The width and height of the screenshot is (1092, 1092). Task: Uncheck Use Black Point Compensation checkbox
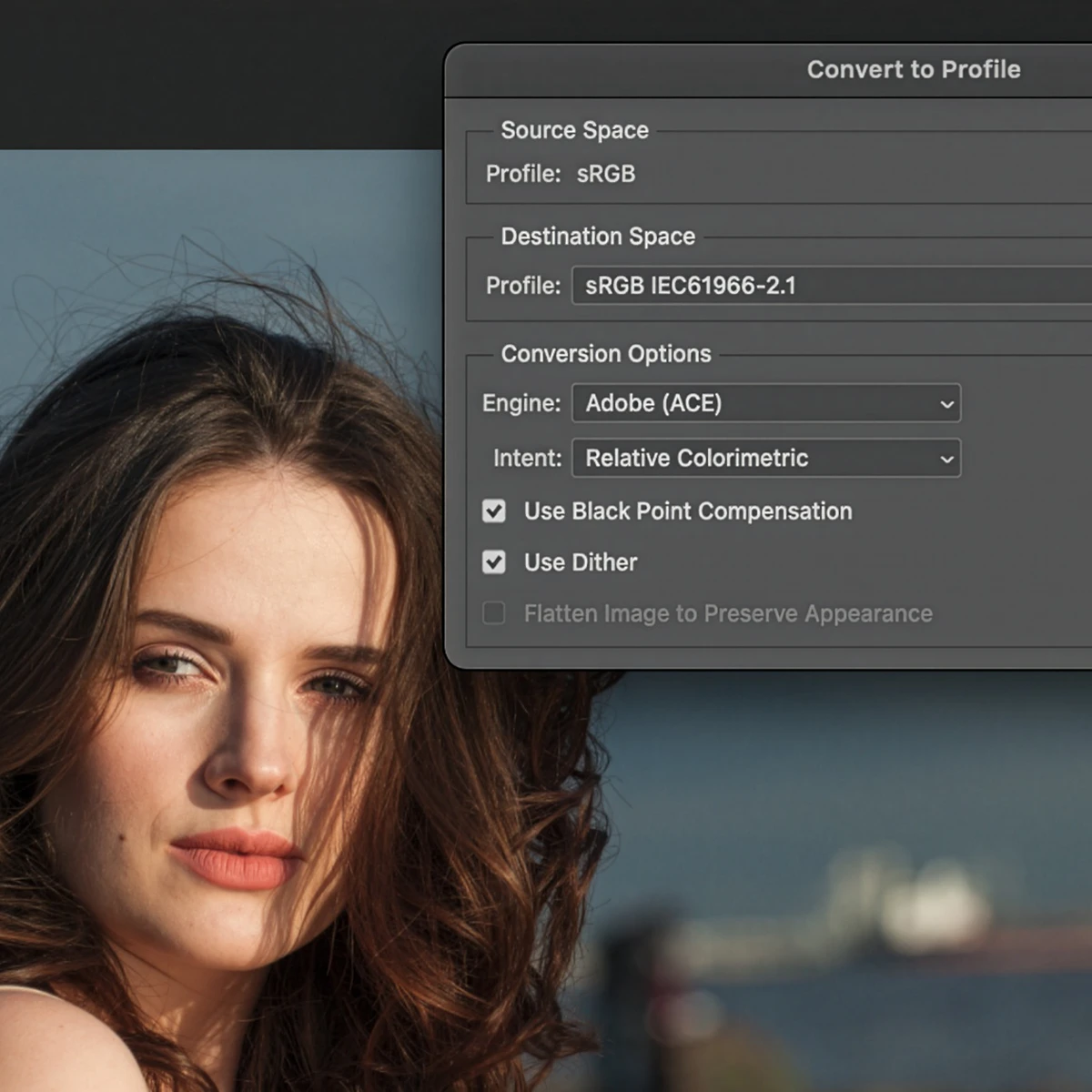(494, 511)
